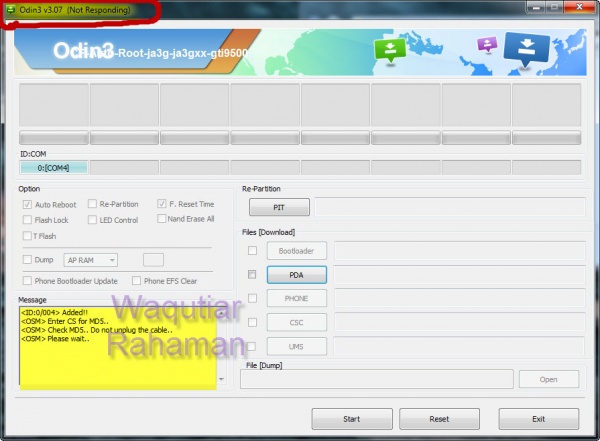Image resolution: width=600 pixels, height=441 pixels.
Task: Click the CSC file button
Action: point(297,322)
